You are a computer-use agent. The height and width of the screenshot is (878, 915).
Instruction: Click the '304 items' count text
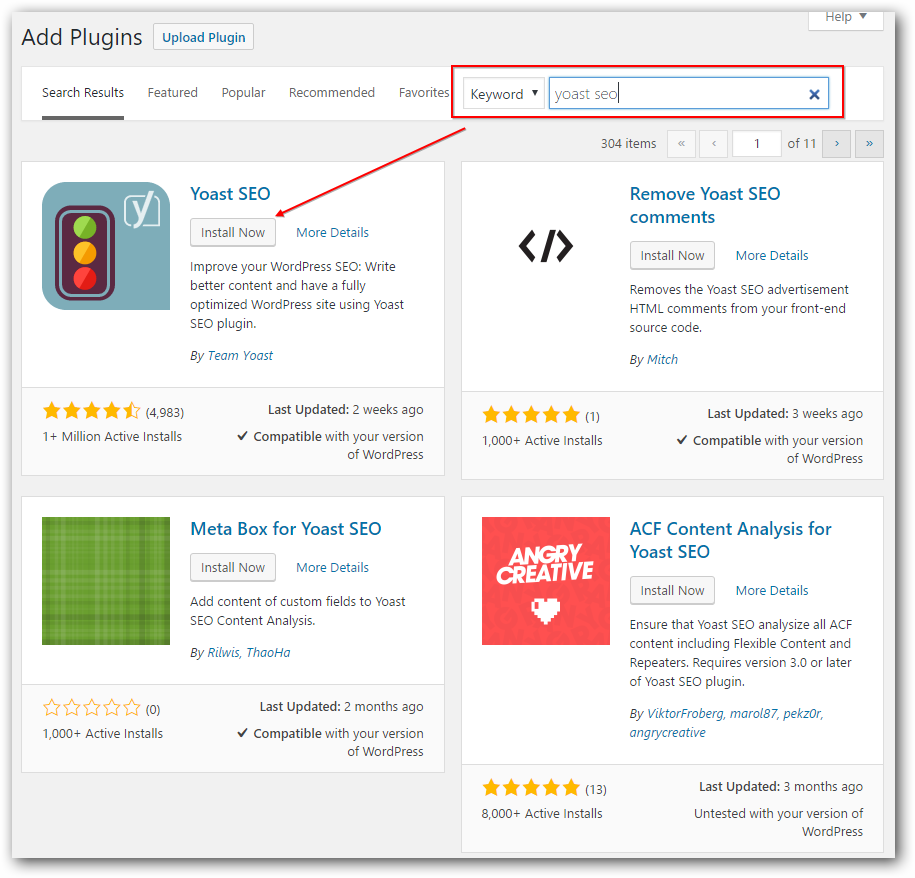click(628, 144)
